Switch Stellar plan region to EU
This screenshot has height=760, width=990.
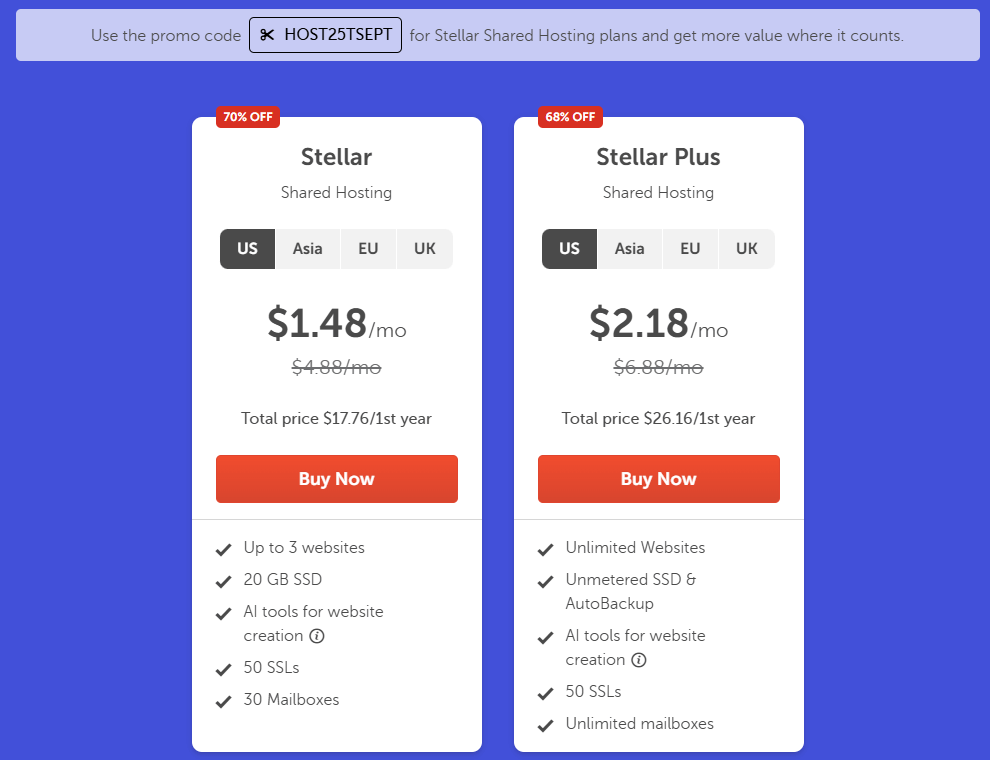(x=368, y=249)
